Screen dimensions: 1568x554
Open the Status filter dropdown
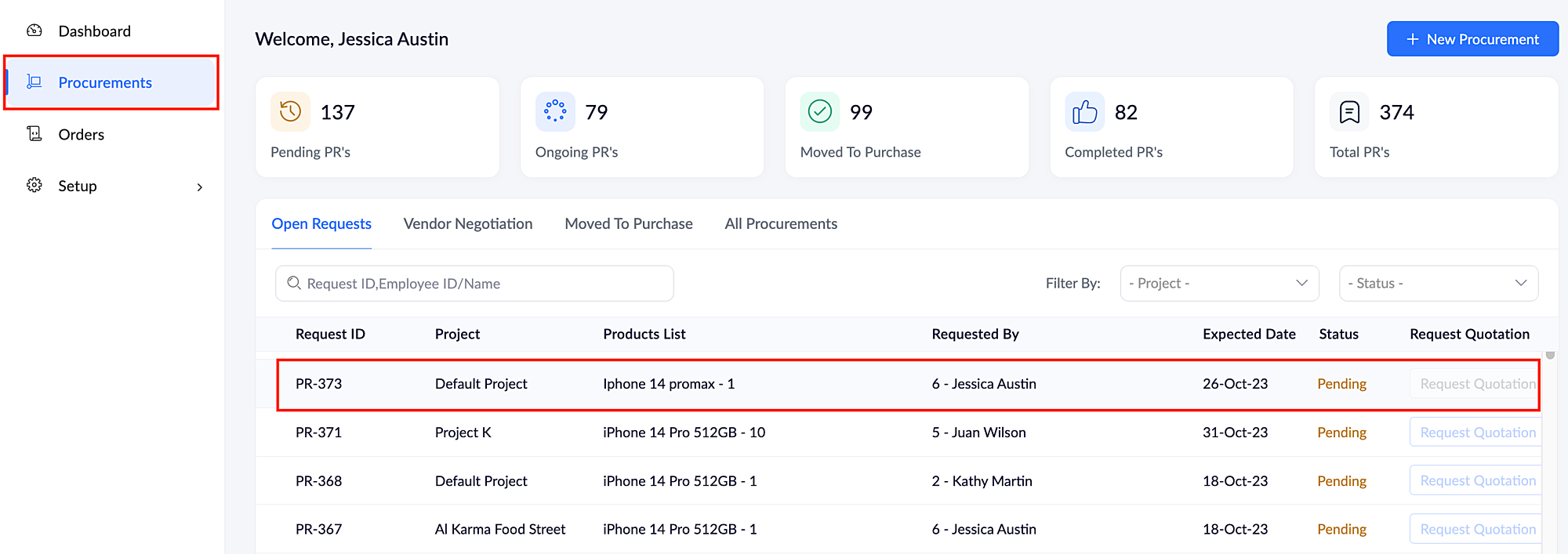point(1438,283)
